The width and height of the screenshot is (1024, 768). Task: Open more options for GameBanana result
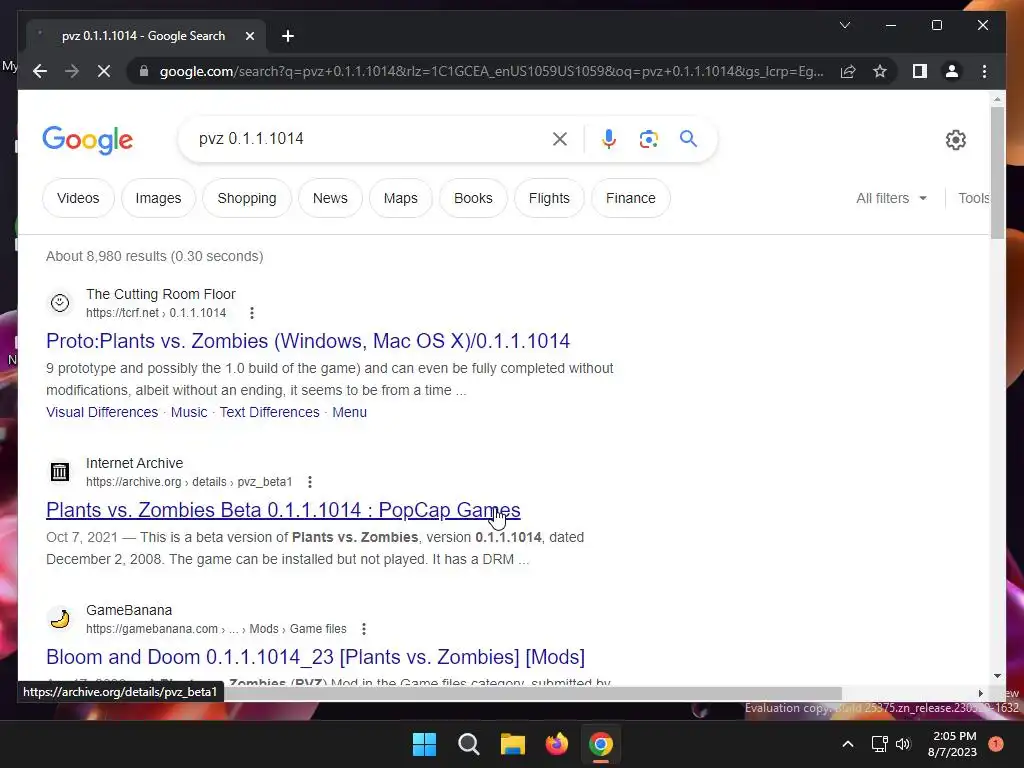pyautogui.click(x=364, y=629)
